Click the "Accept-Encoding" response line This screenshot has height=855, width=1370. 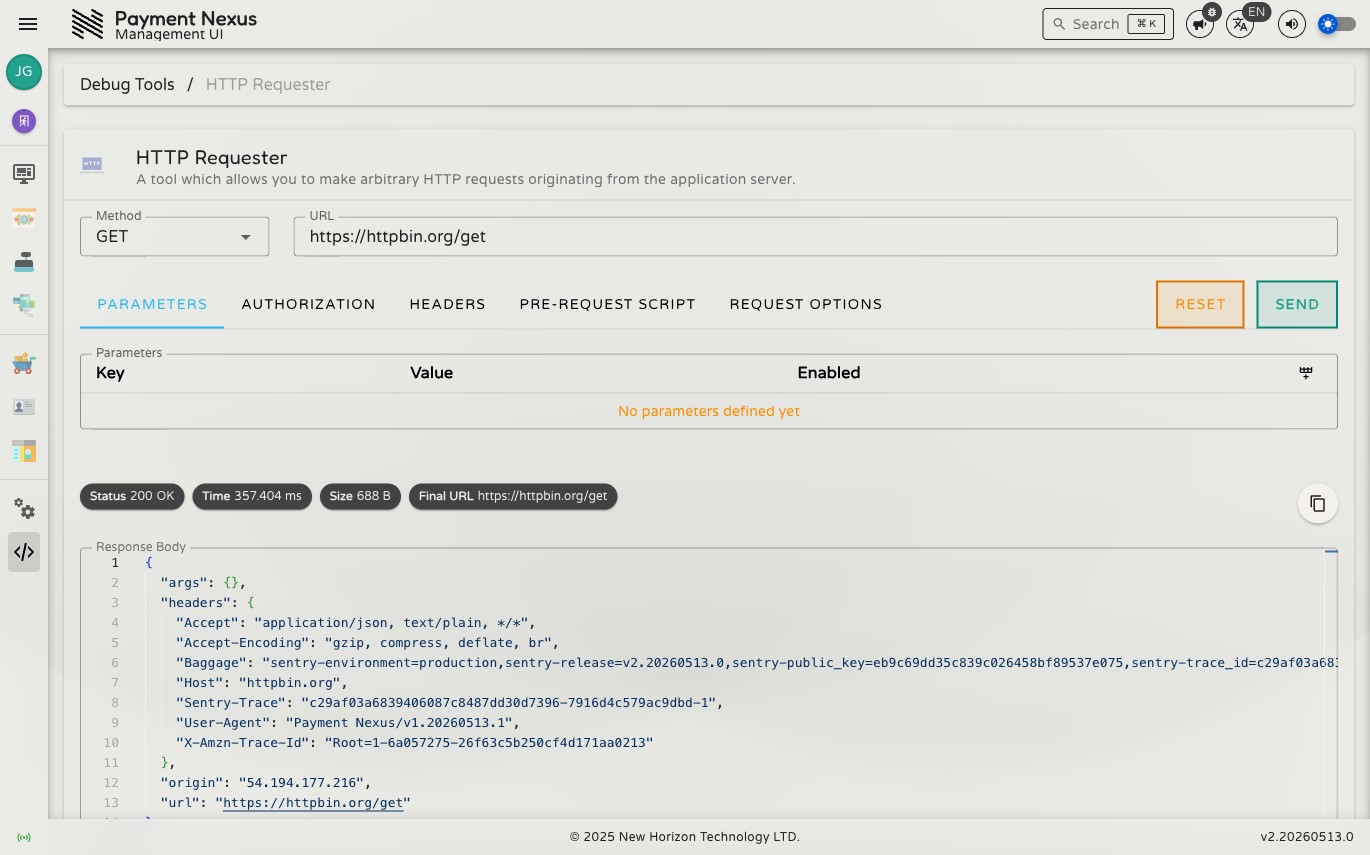(x=367, y=643)
